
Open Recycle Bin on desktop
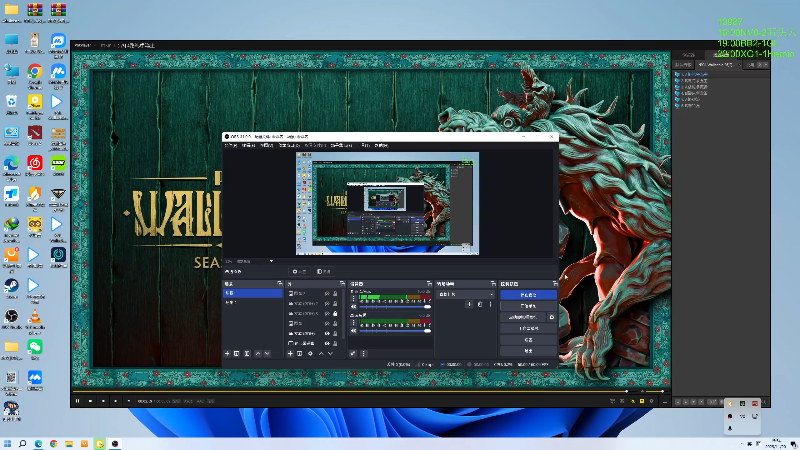(x=11, y=105)
